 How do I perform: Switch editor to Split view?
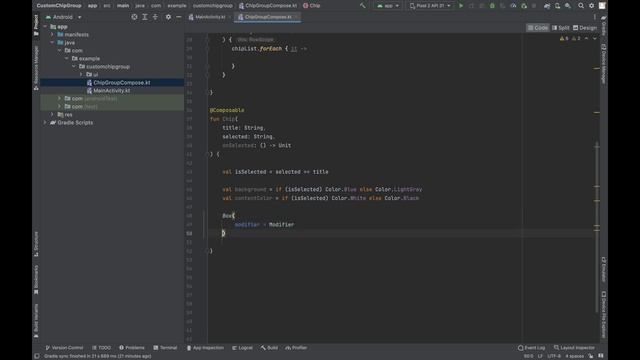tap(560, 28)
